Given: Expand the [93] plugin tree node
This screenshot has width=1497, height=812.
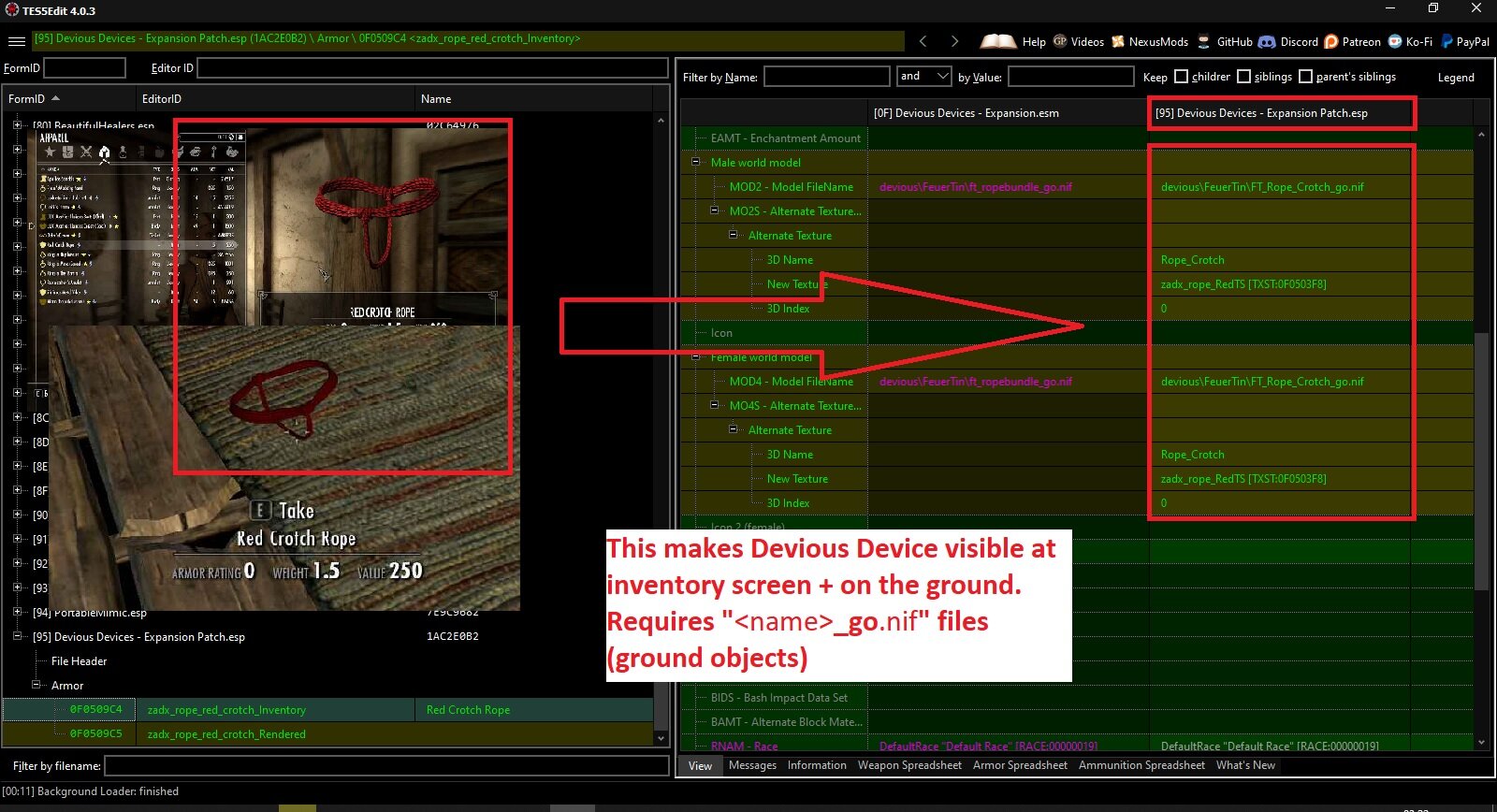Looking at the screenshot, I should [18, 587].
